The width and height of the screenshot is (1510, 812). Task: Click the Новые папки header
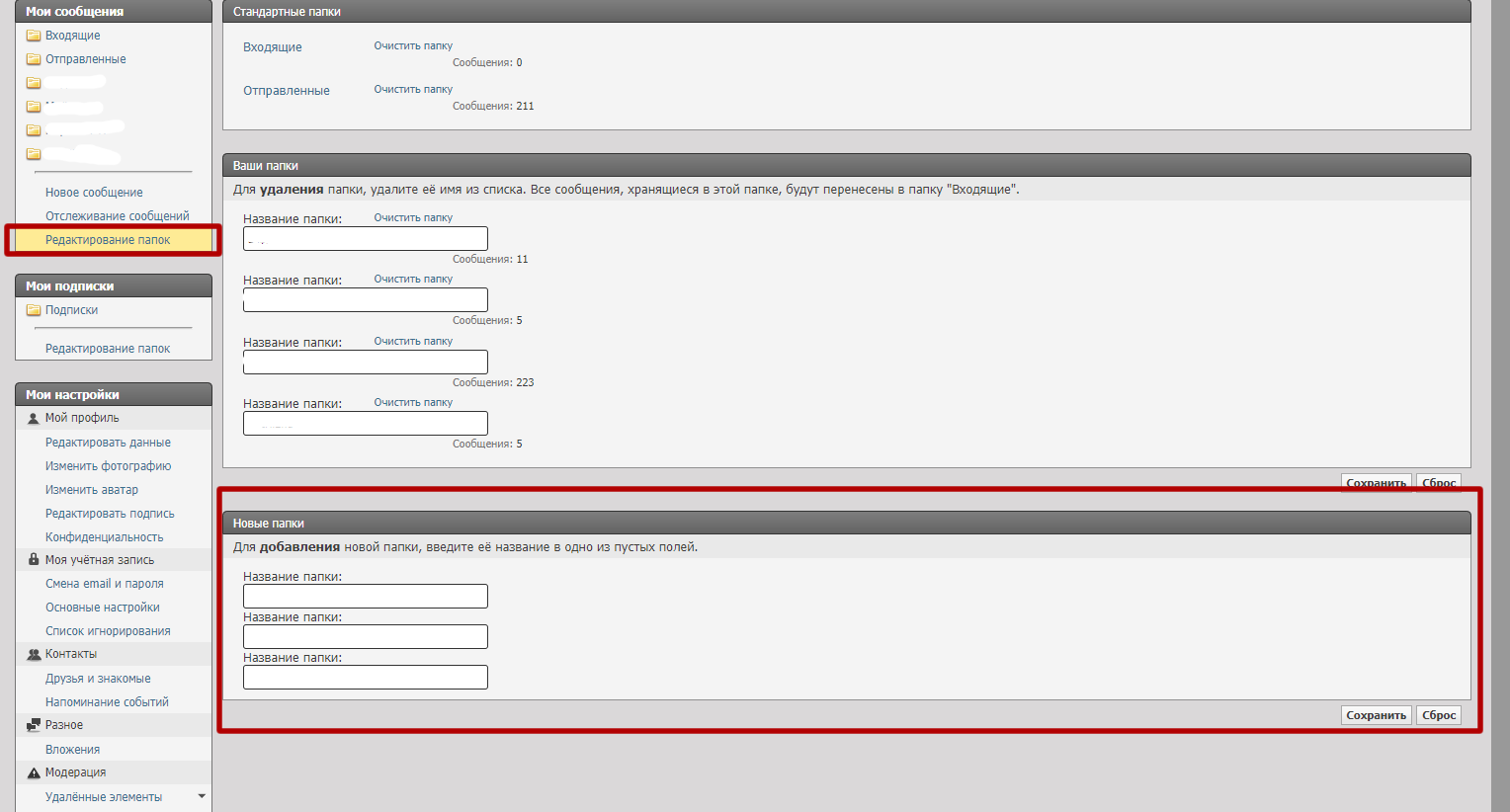pos(847,523)
